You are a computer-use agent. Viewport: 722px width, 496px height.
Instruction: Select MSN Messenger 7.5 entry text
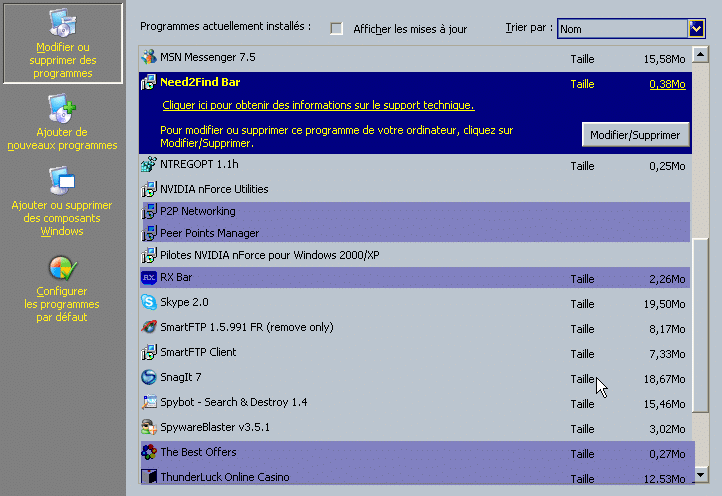[x=208, y=57]
